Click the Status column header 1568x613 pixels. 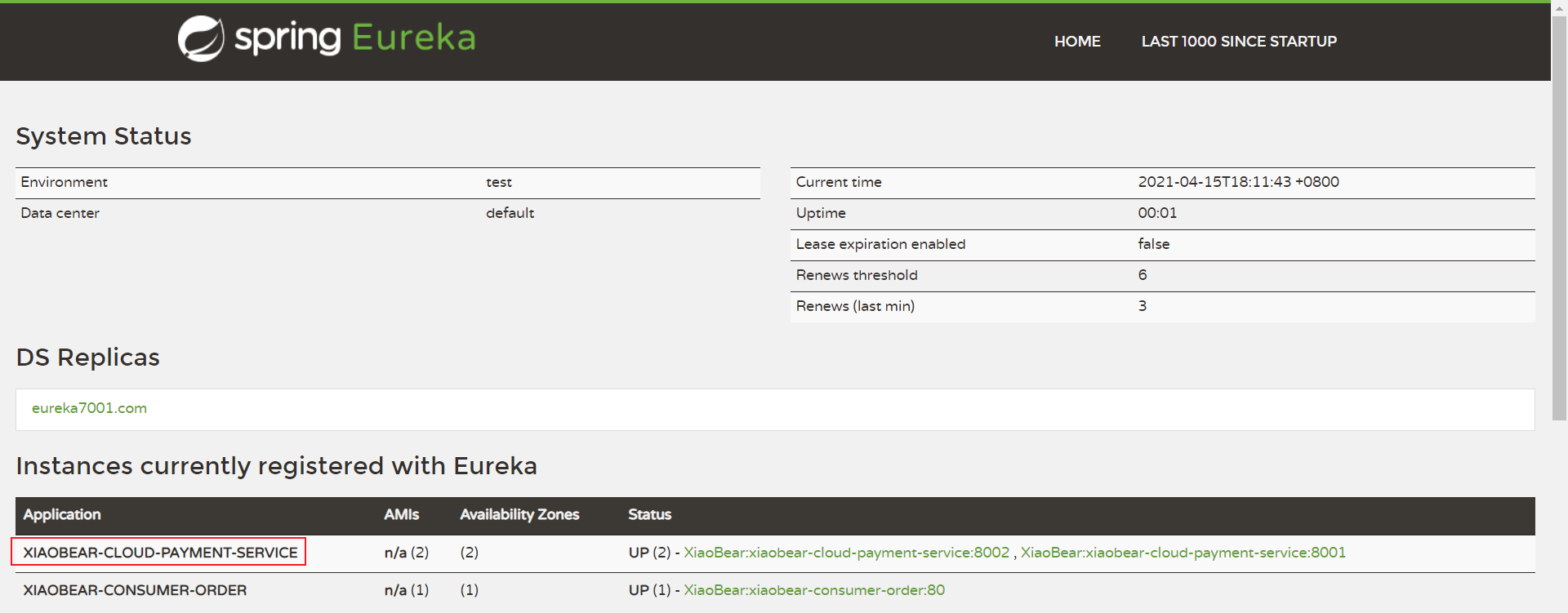(x=649, y=515)
